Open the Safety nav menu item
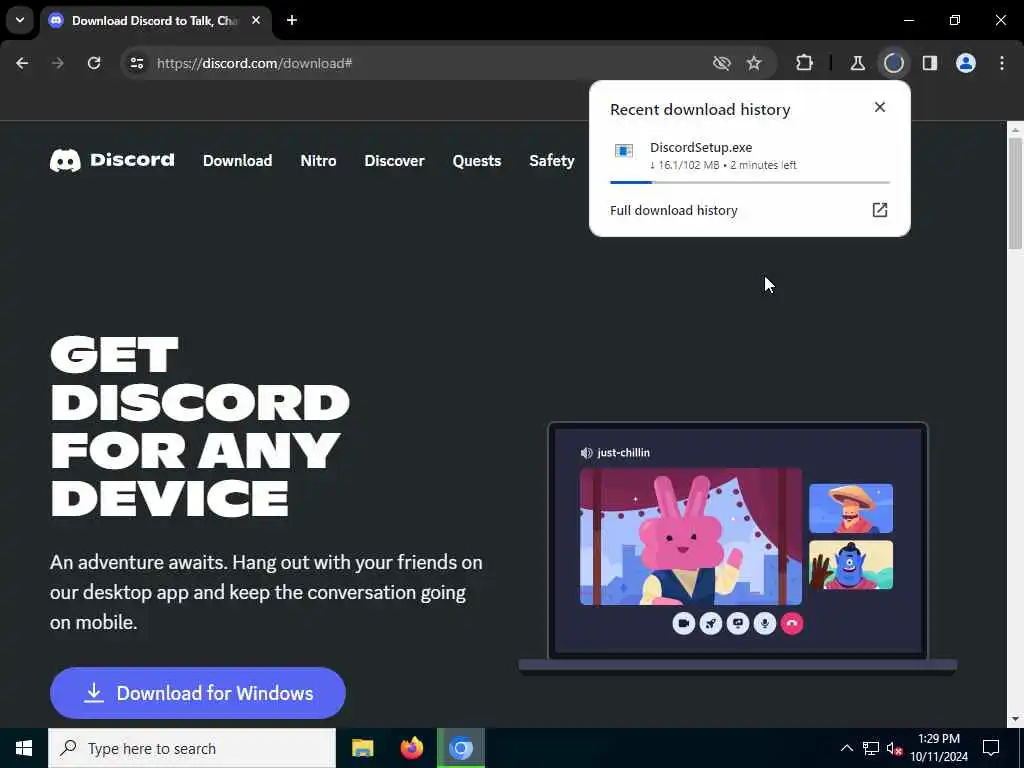Viewport: 1024px width, 768px height. [552, 161]
